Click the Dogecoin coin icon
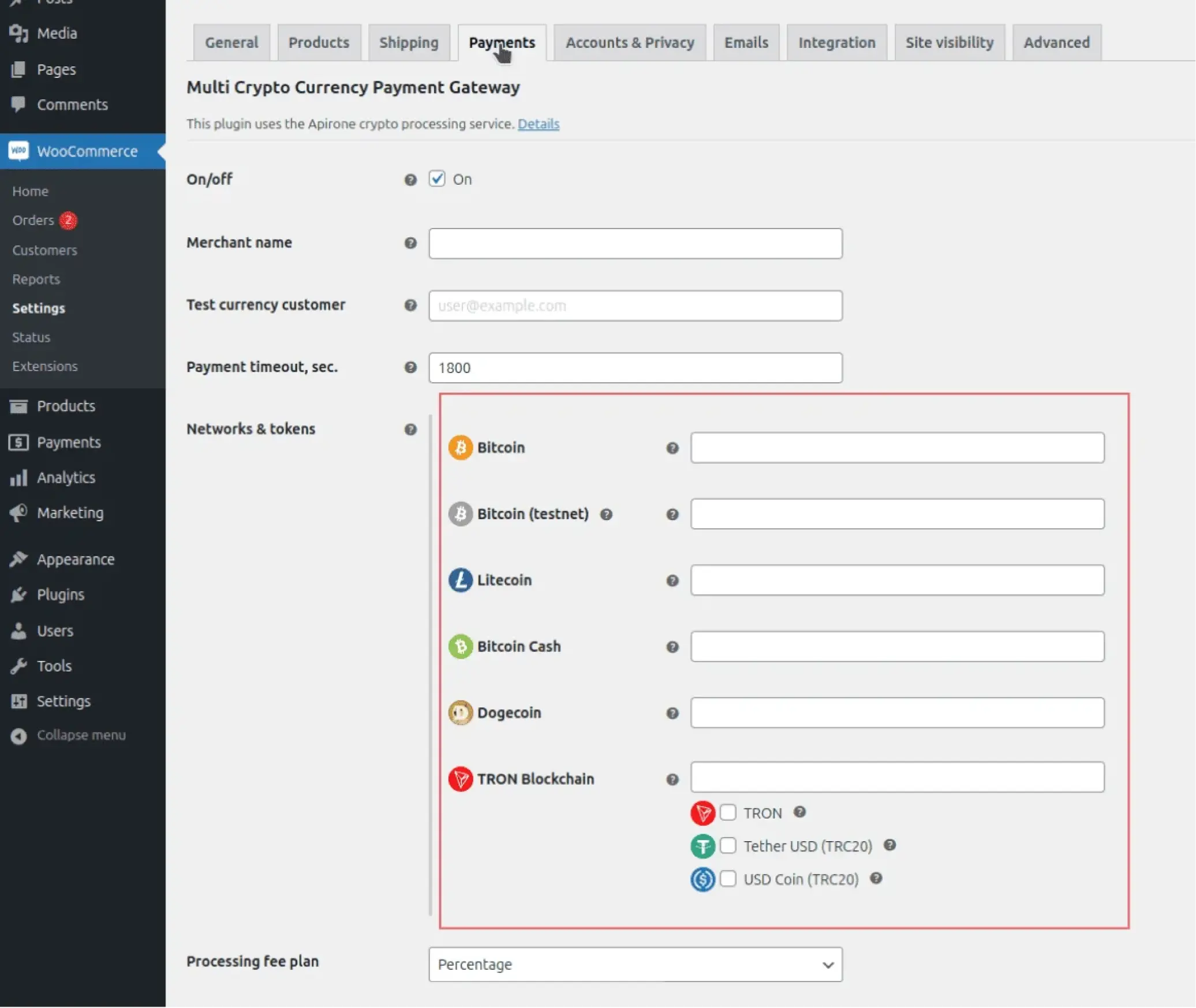Viewport: 1196px width, 1008px height. click(x=461, y=714)
